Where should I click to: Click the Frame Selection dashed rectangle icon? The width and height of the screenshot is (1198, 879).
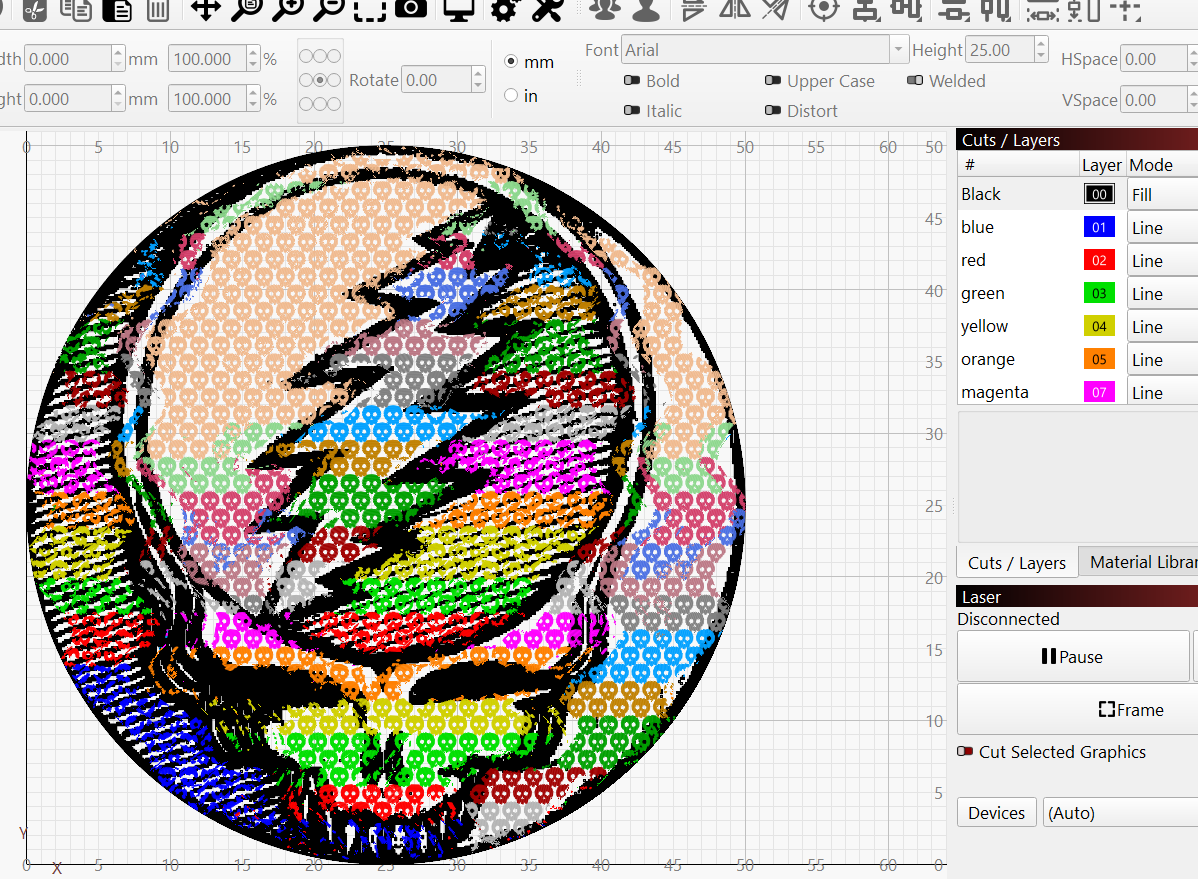pos(370,10)
